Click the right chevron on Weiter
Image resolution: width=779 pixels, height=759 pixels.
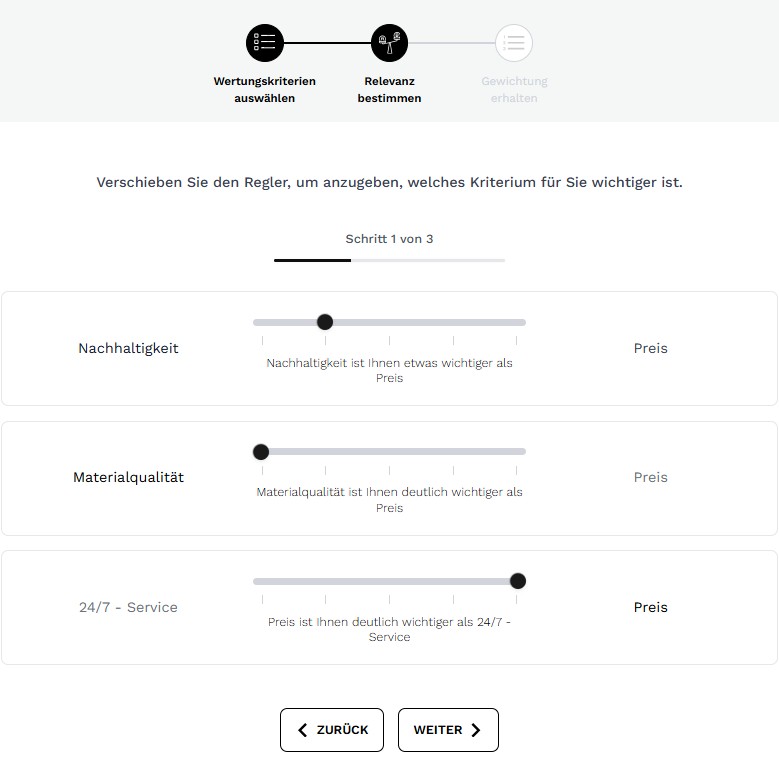476,730
